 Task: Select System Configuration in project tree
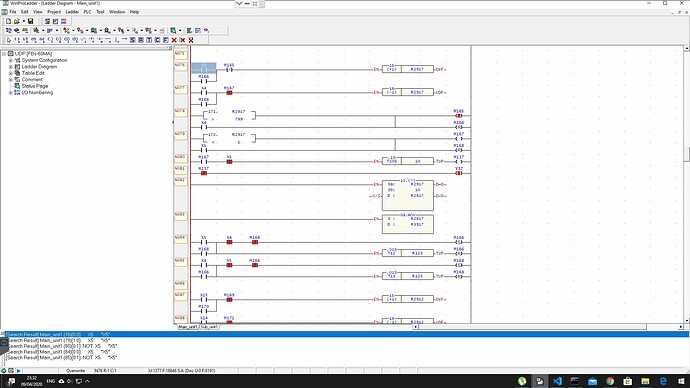point(44,60)
